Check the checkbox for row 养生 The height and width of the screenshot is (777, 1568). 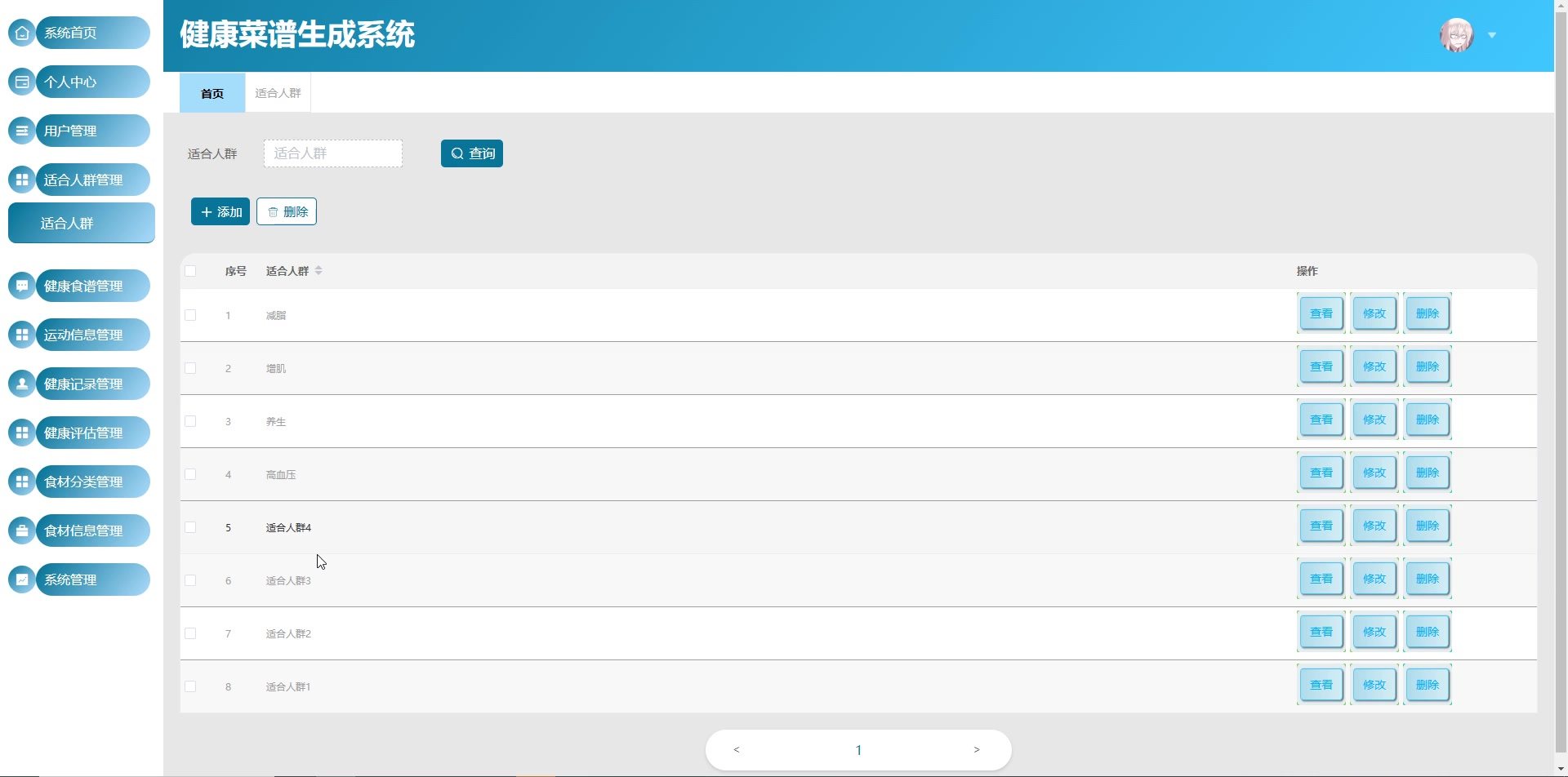click(x=190, y=421)
